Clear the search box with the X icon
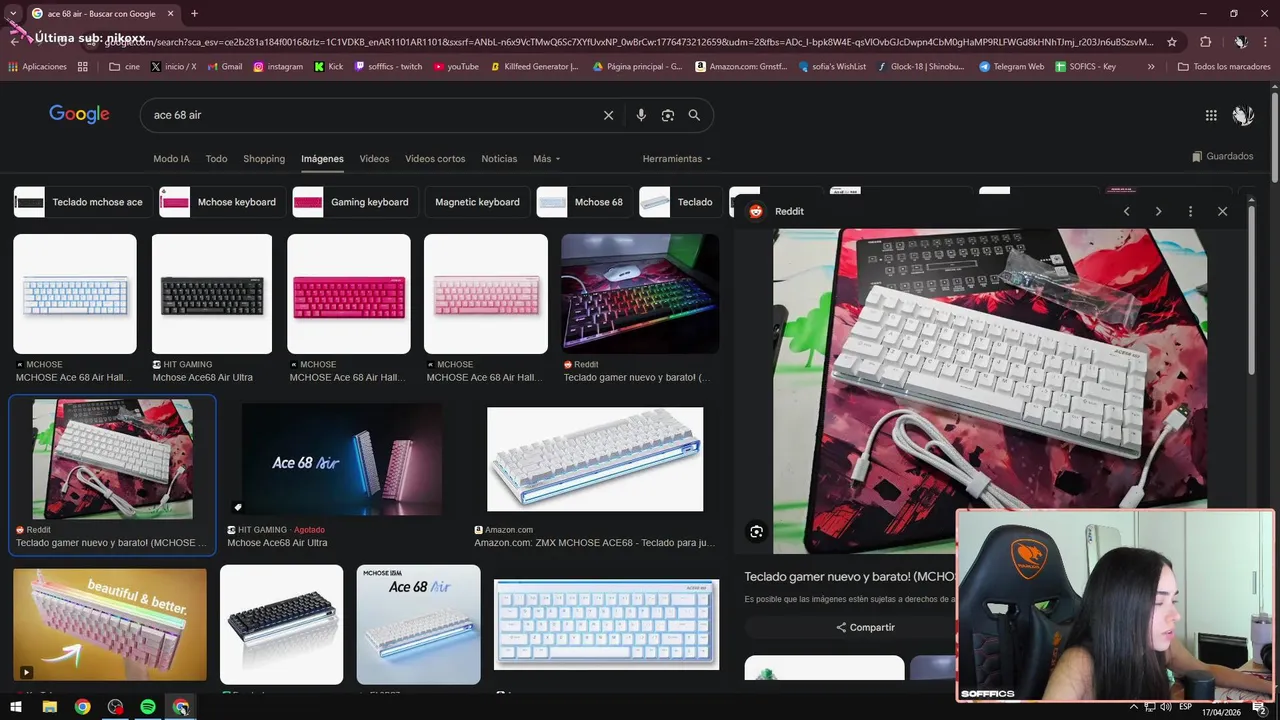Image resolution: width=1280 pixels, height=720 pixels. pyautogui.click(x=608, y=115)
